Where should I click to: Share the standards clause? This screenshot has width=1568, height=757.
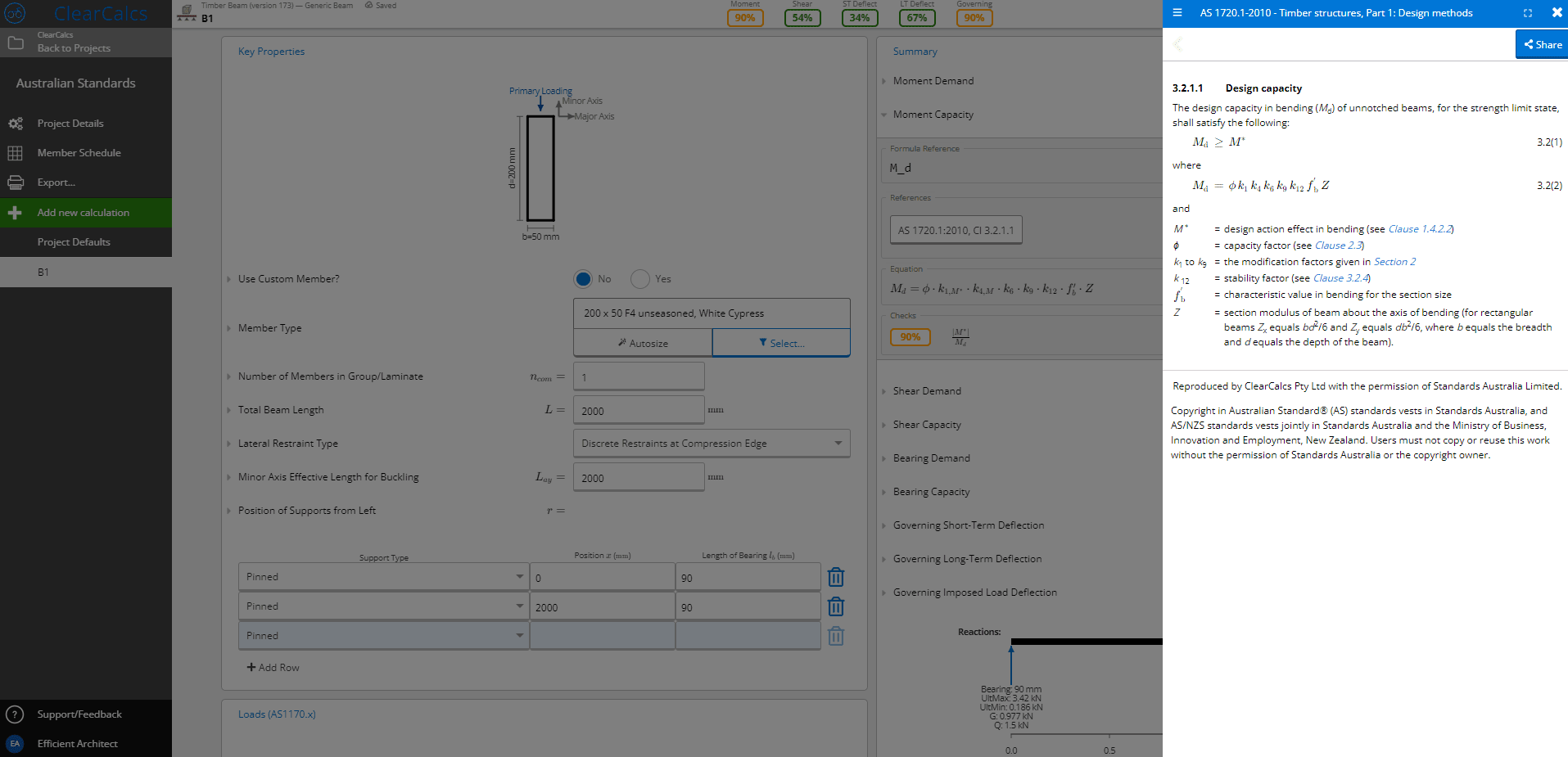(1543, 44)
